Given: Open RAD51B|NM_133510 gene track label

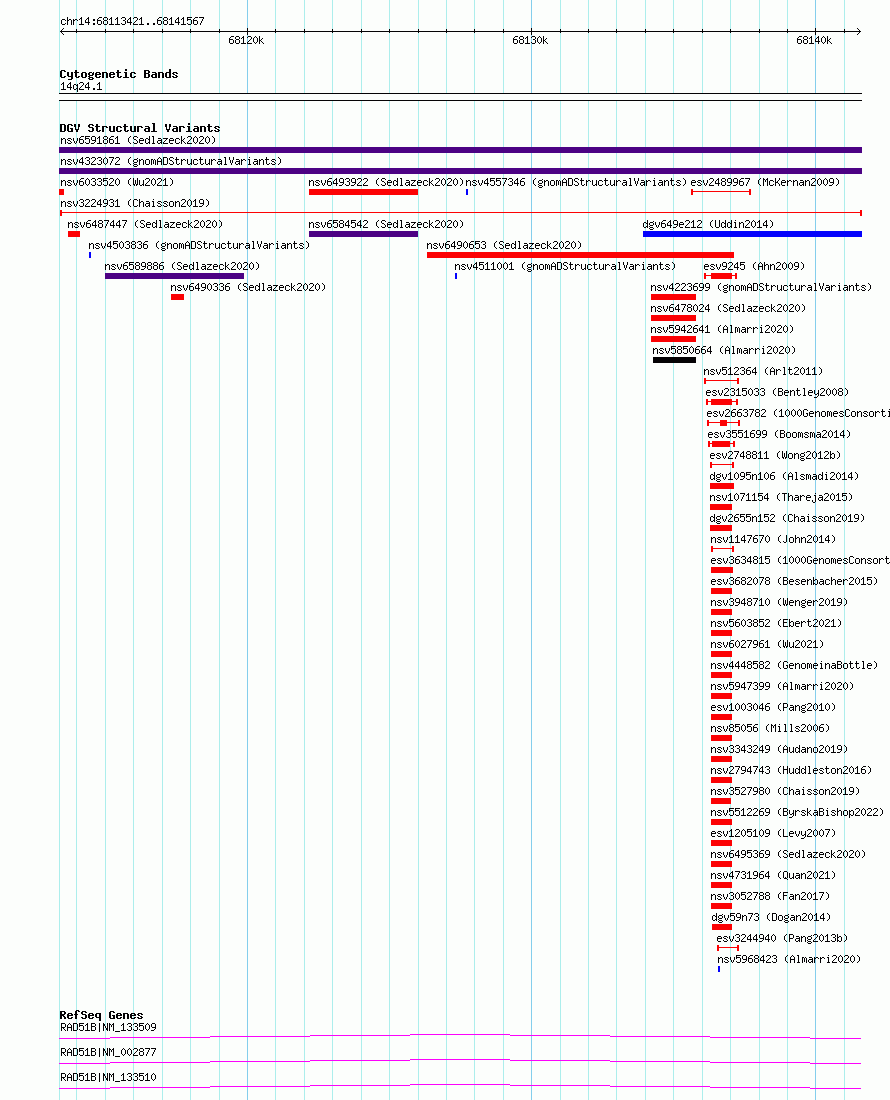Looking at the screenshot, I should coord(109,1078).
